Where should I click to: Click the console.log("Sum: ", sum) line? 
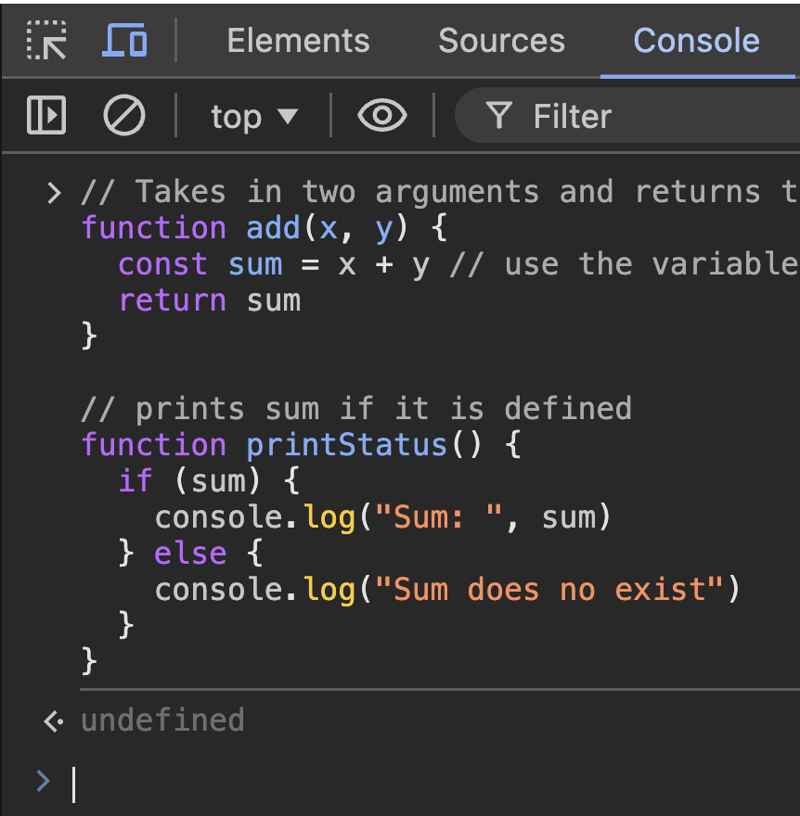coord(383,517)
